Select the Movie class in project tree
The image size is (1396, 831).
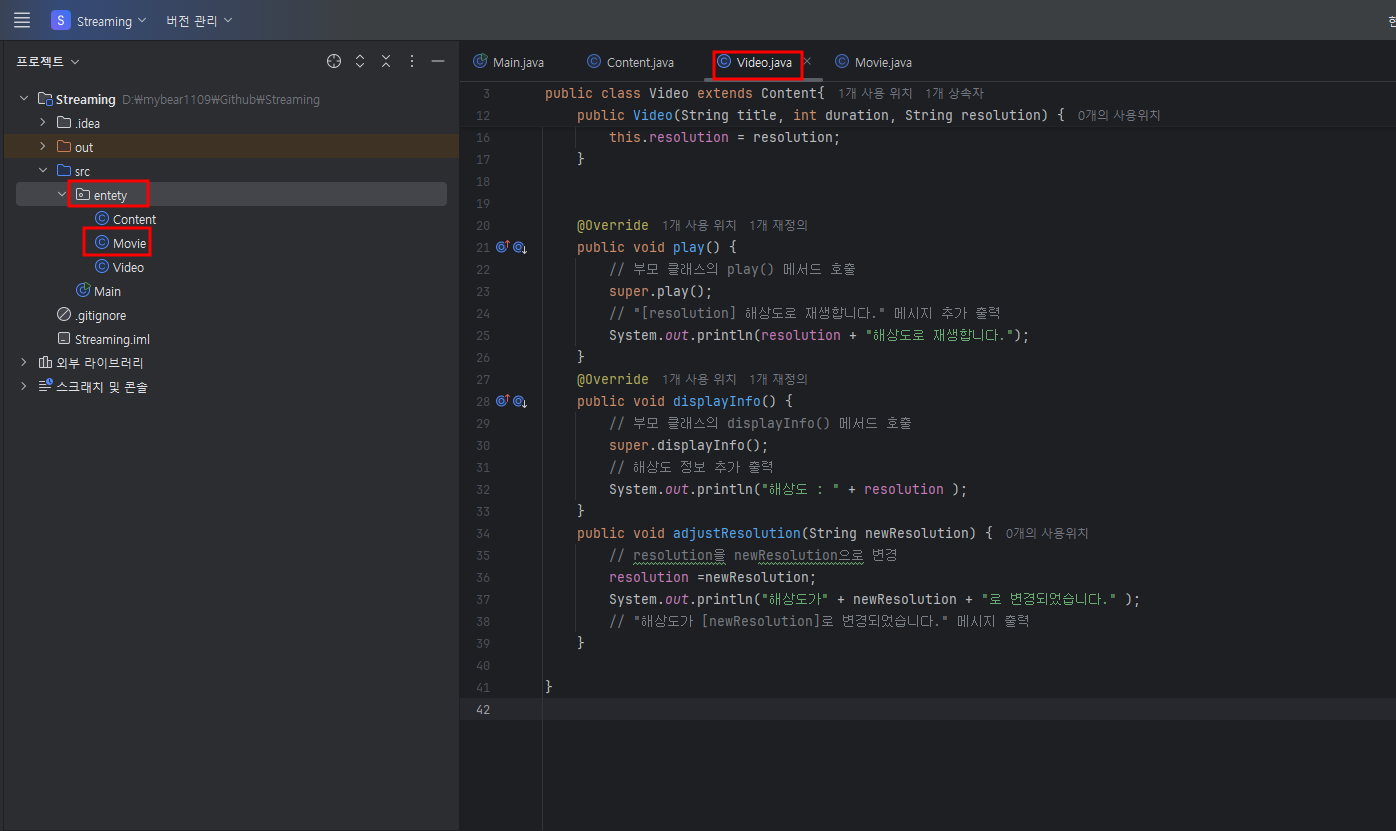coord(129,243)
